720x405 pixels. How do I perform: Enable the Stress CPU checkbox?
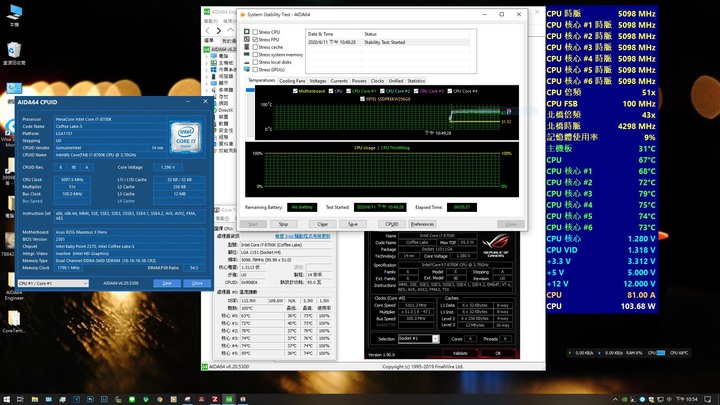pyautogui.click(x=255, y=32)
